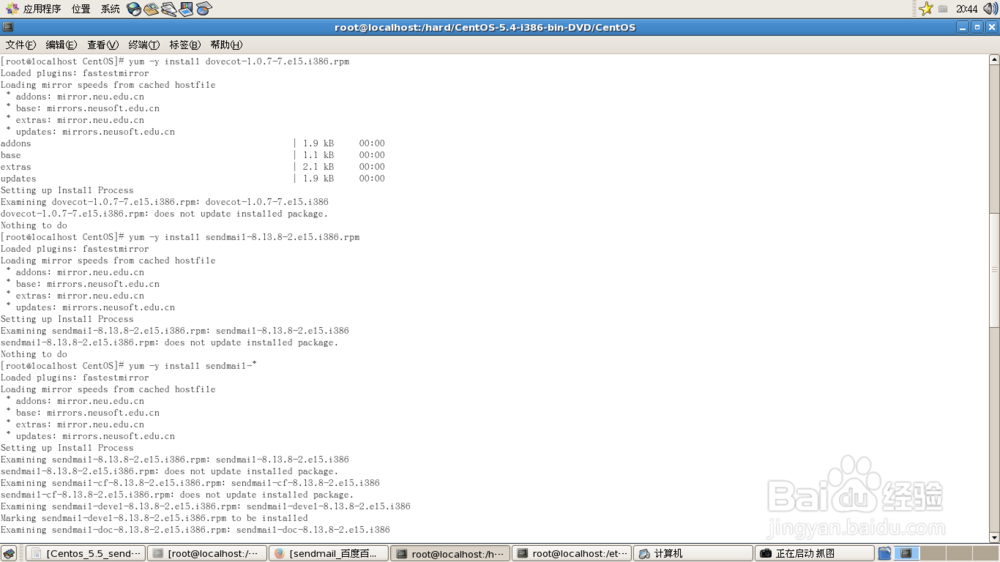Click the gray tray icon beside the star

click(x=943, y=9)
